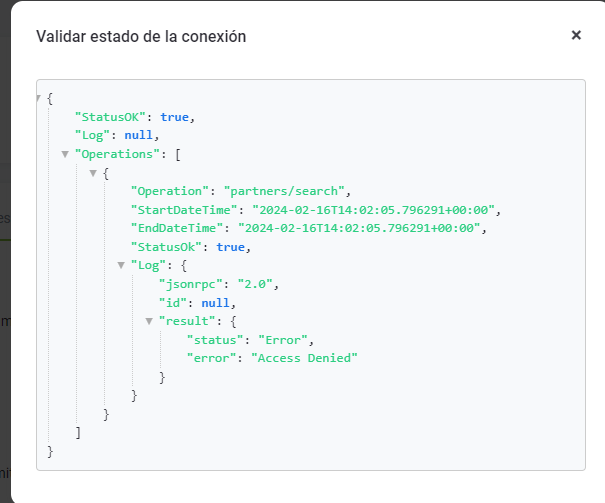The height and width of the screenshot is (503, 605).
Task: Click the "status" key in result
Action: 218,340
